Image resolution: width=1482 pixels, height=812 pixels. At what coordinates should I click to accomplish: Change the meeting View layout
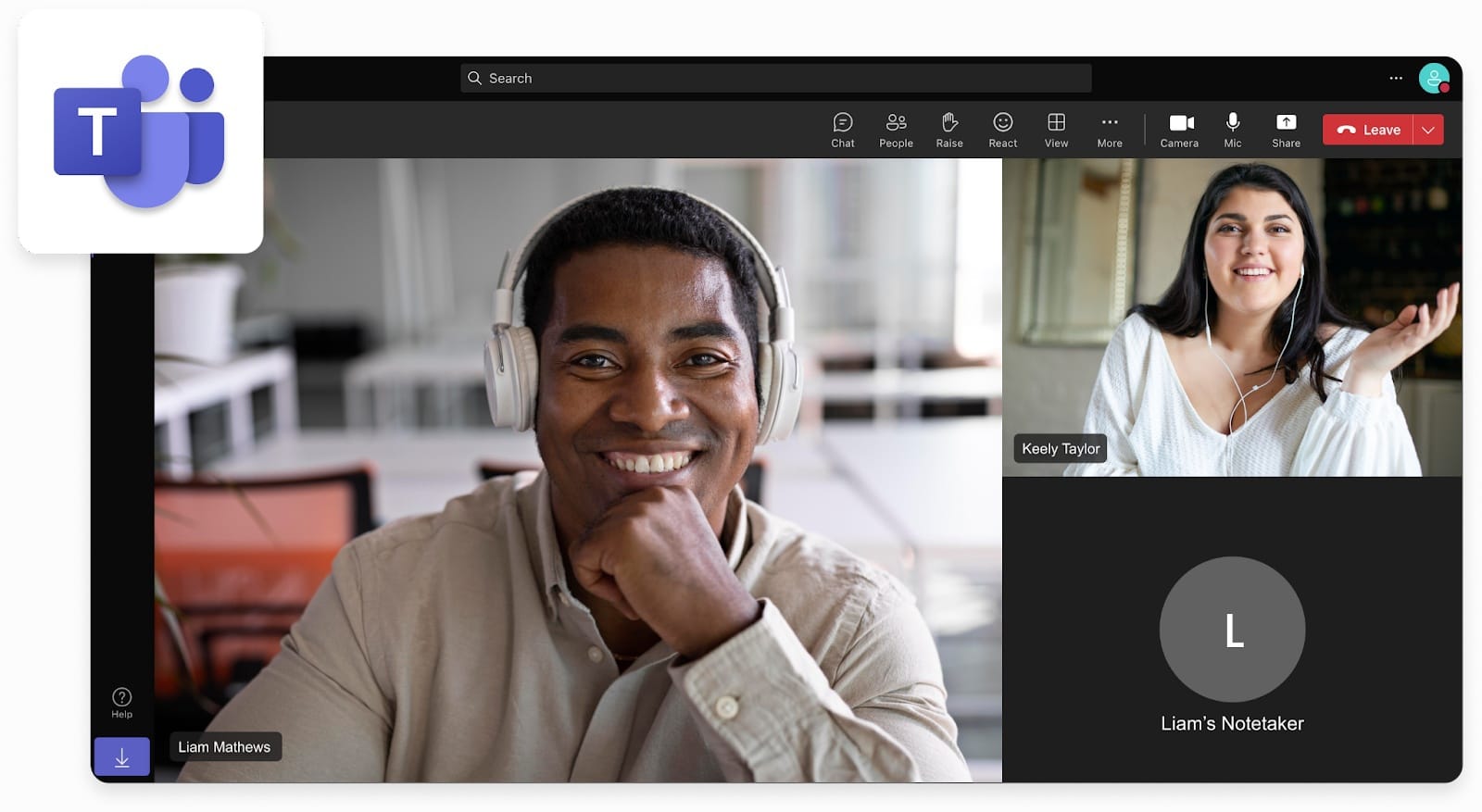[1056, 130]
